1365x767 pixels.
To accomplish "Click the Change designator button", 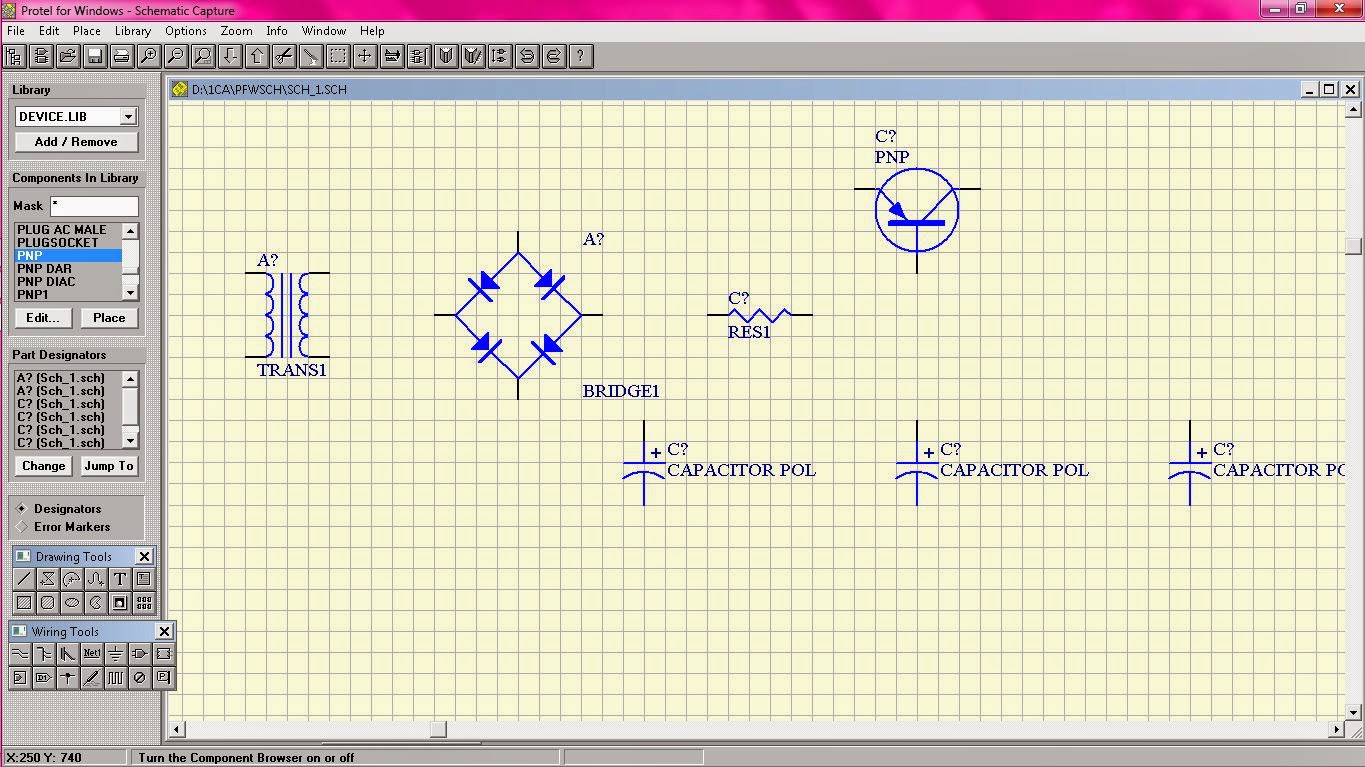I will pos(44,466).
